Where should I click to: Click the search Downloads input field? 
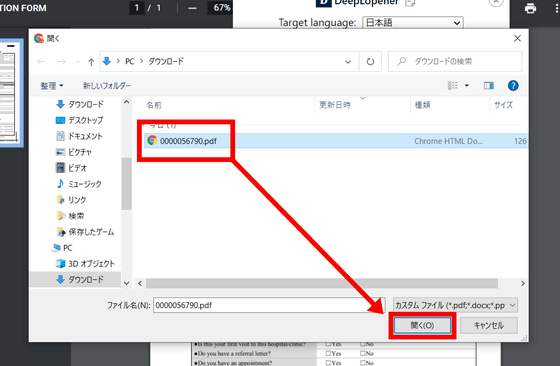[455, 61]
